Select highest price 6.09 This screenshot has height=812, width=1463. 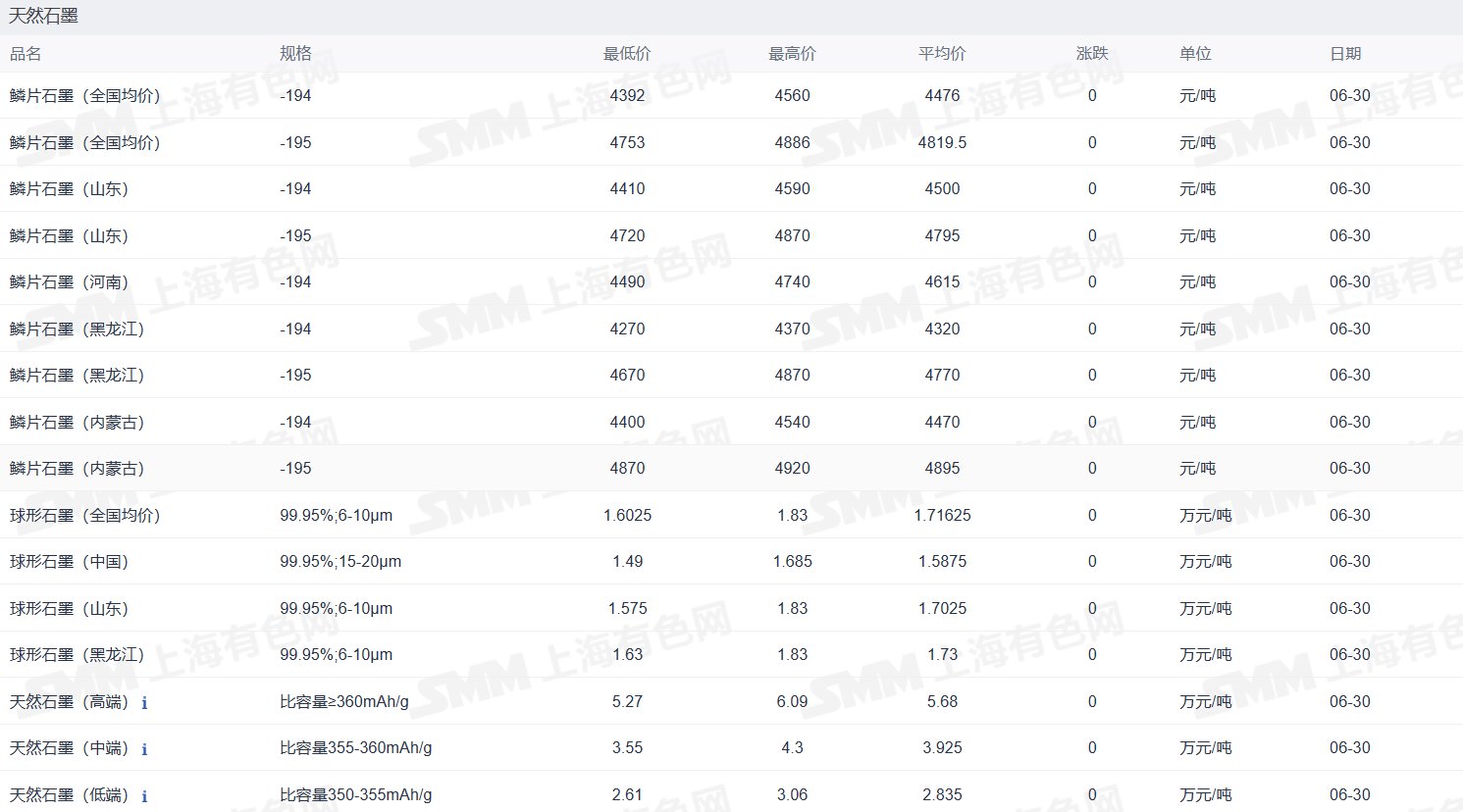coord(792,701)
